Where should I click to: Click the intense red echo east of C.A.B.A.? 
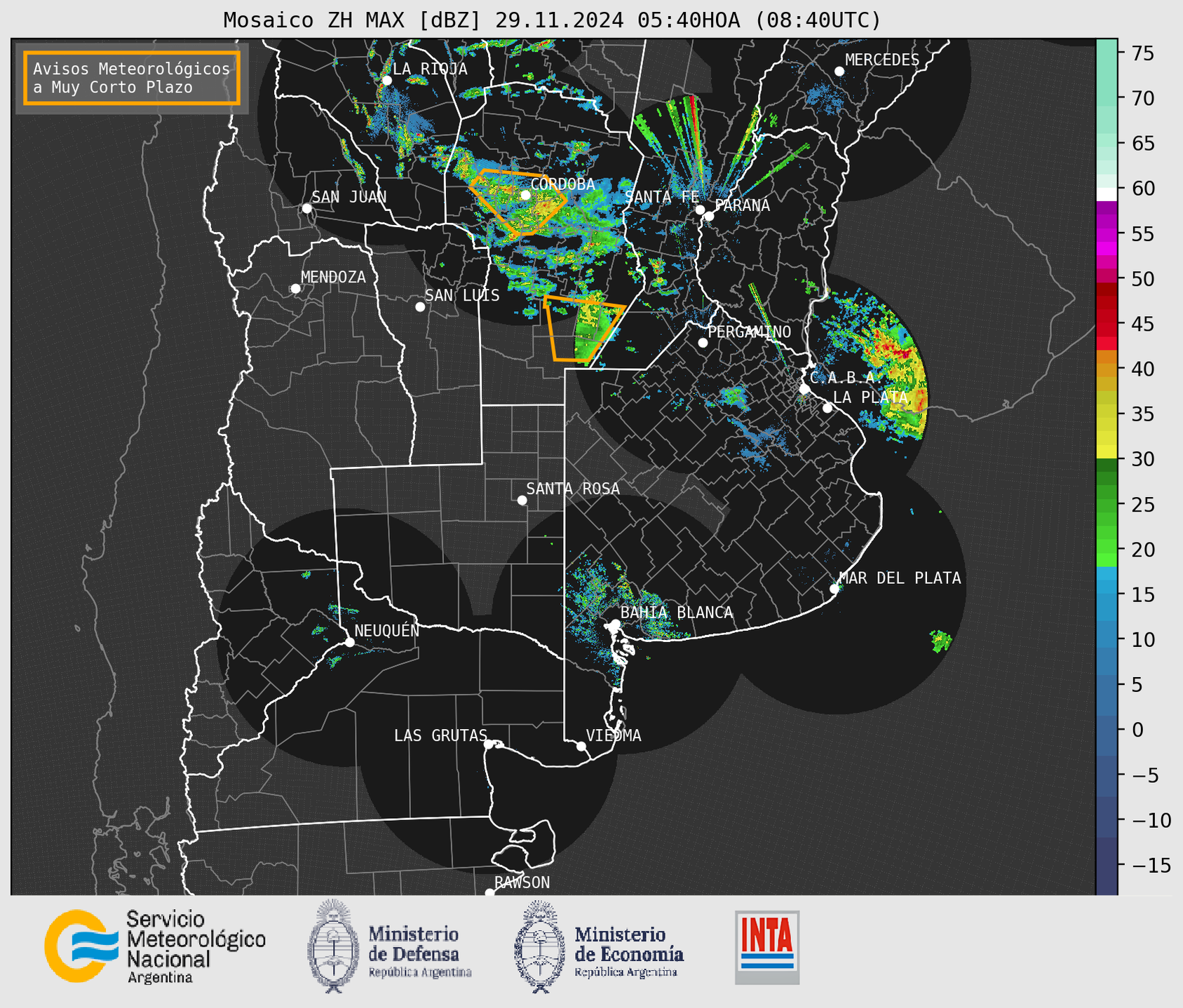click(895, 348)
